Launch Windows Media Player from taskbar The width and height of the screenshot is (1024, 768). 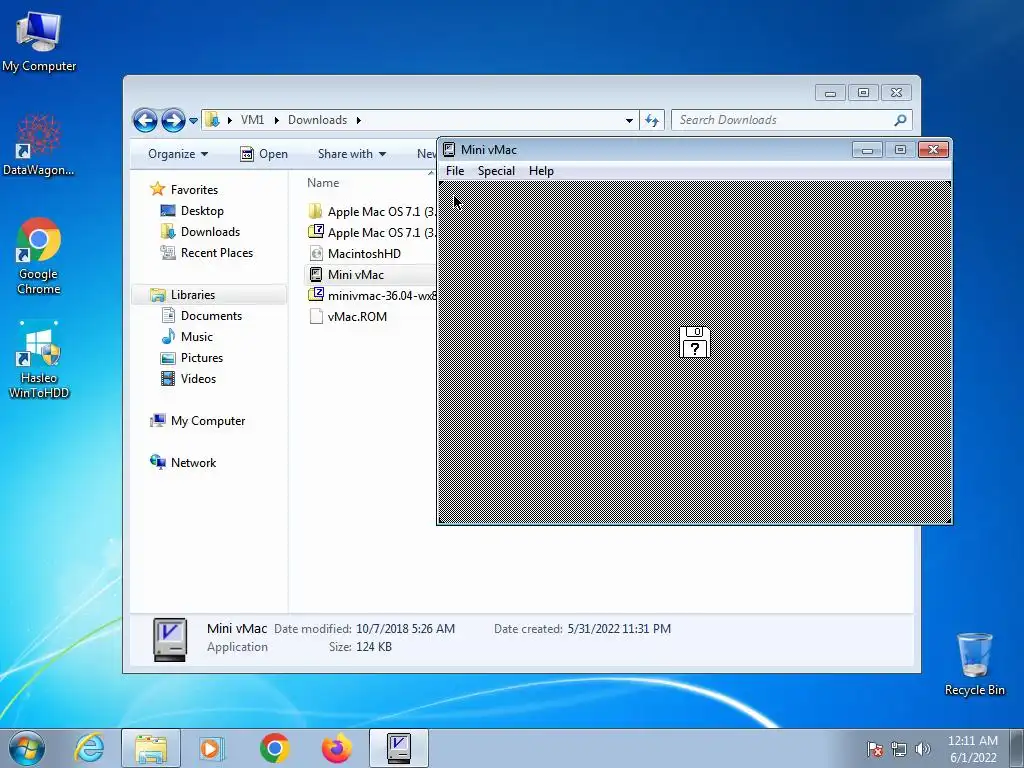[210, 748]
